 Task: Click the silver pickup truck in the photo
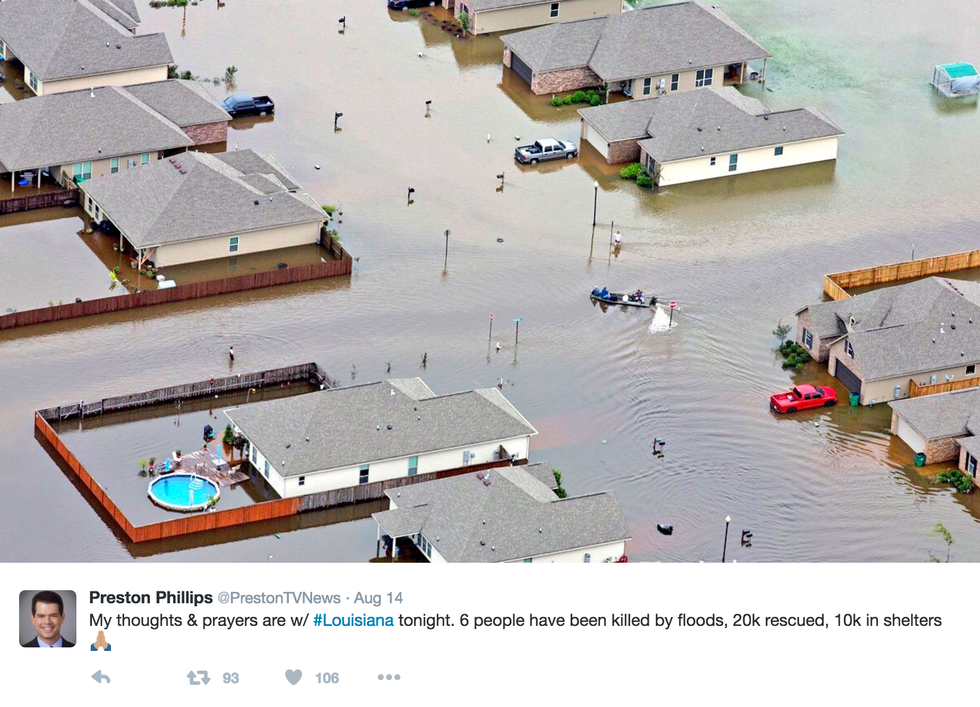click(546, 151)
